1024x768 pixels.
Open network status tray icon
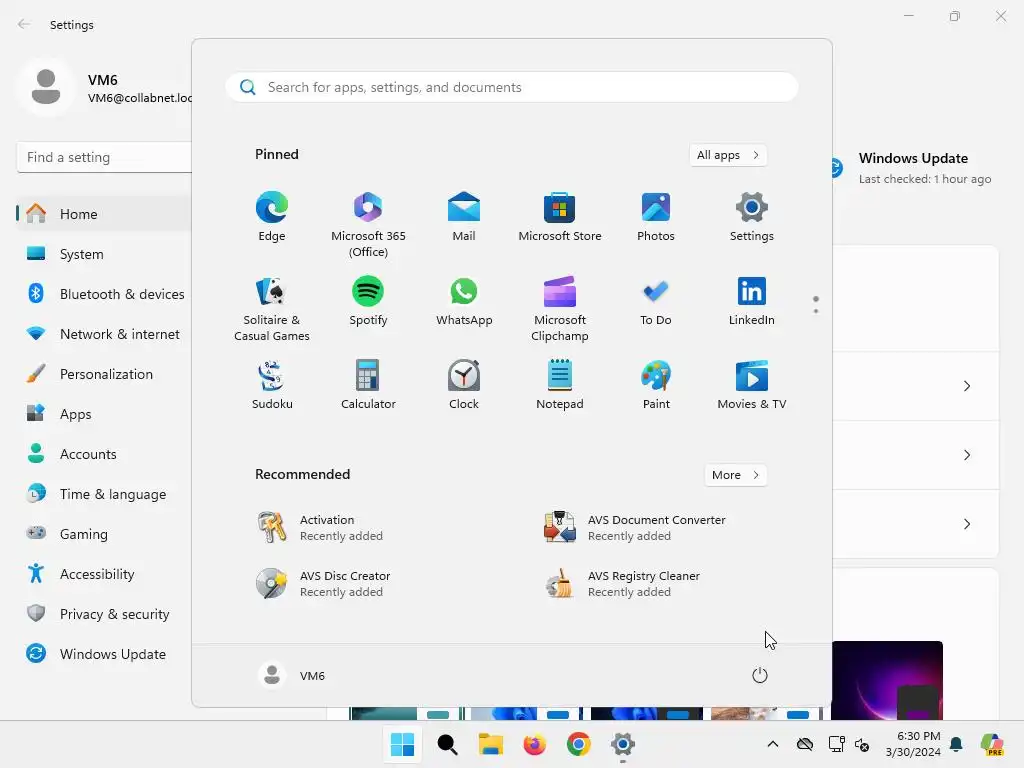(837, 744)
